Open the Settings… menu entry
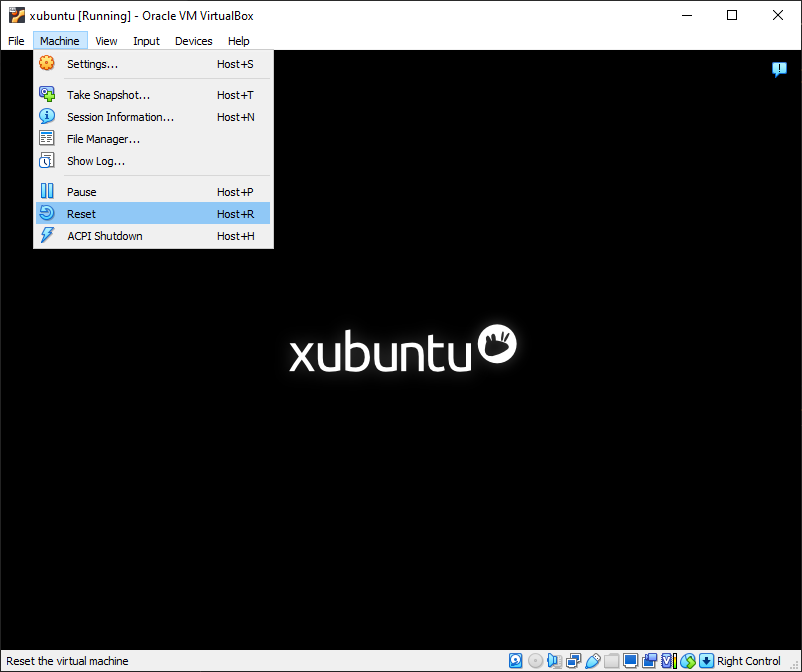The height and width of the screenshot is (672, 802). (x=153, y=64)
